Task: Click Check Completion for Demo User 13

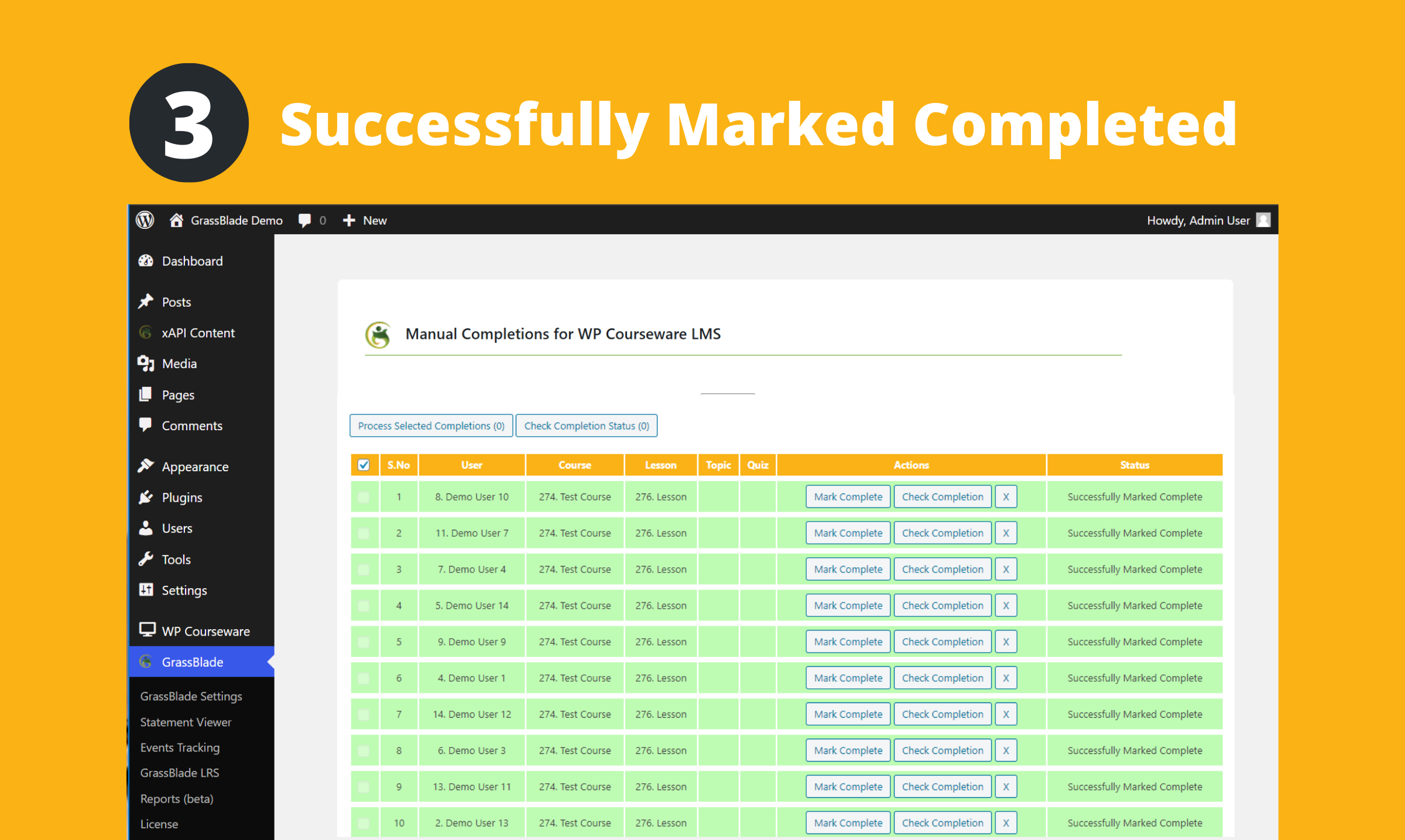Action: tap(943, 822)
